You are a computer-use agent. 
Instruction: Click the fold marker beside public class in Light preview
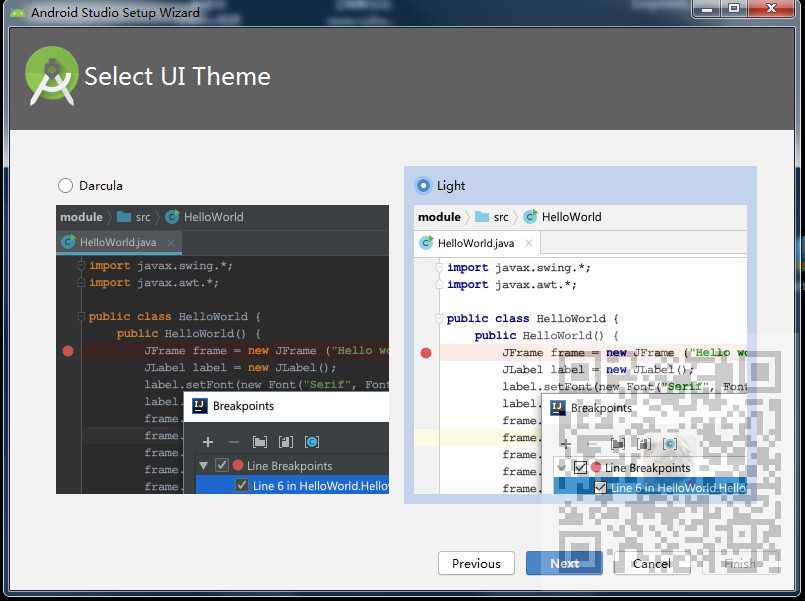[439, 318]
